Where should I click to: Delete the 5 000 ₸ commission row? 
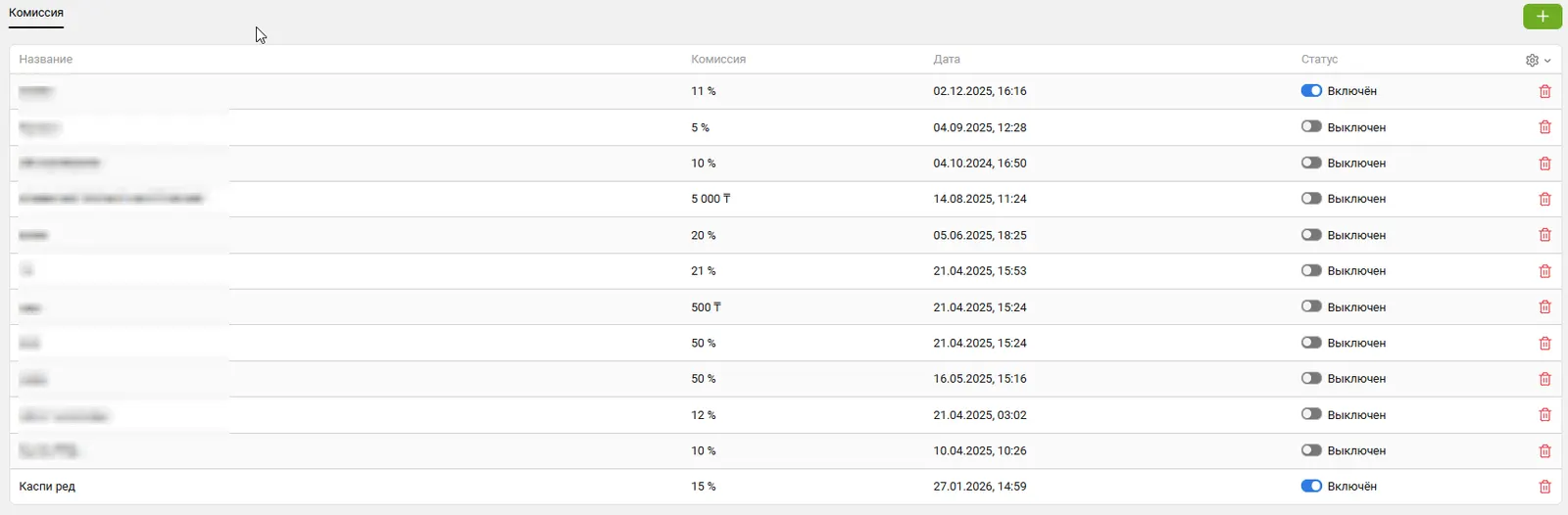[1544, 199]
